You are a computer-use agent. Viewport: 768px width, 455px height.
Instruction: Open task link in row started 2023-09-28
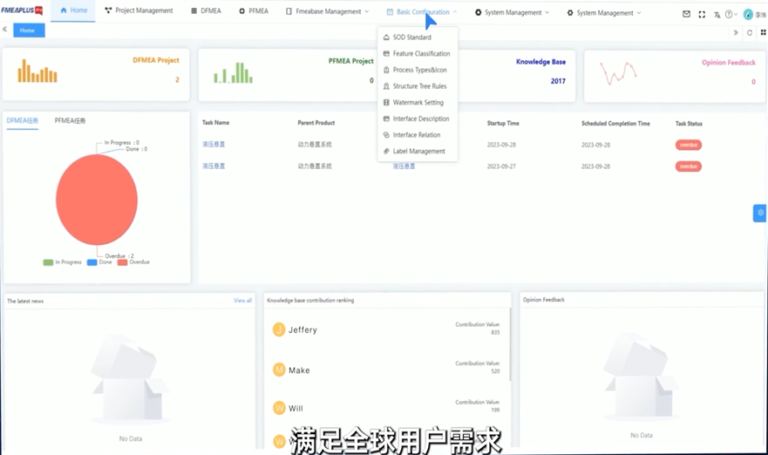click(x=214, y=144)
